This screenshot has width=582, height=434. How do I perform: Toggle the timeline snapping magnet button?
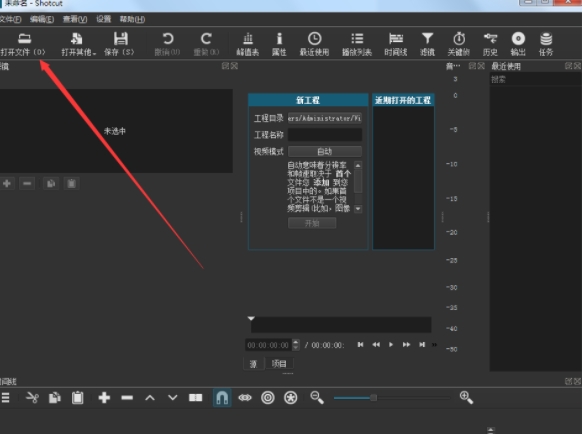click(222, 398)
